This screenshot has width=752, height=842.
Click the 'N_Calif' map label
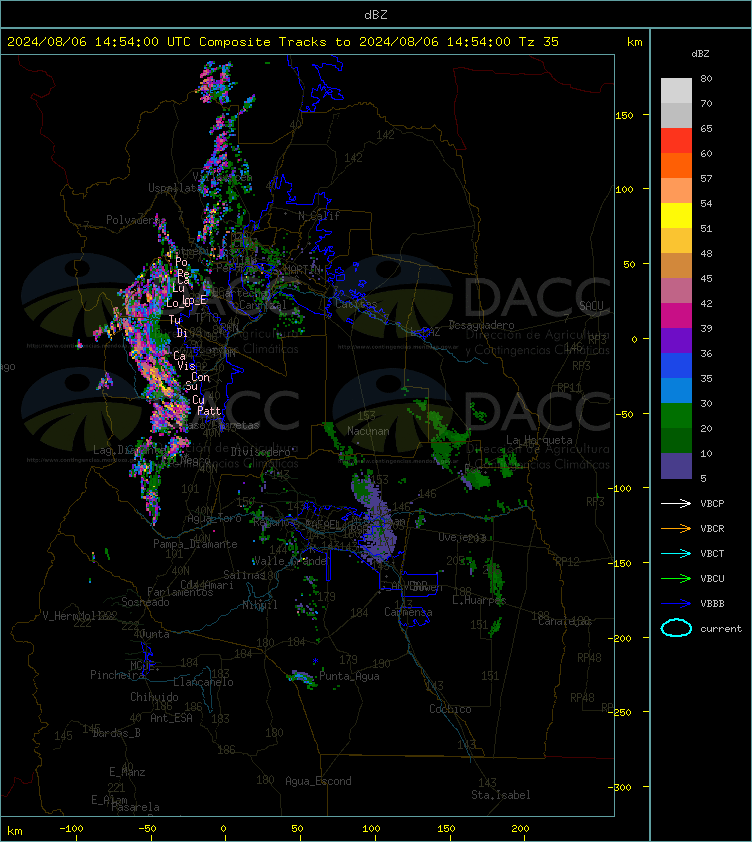[319, 216]
